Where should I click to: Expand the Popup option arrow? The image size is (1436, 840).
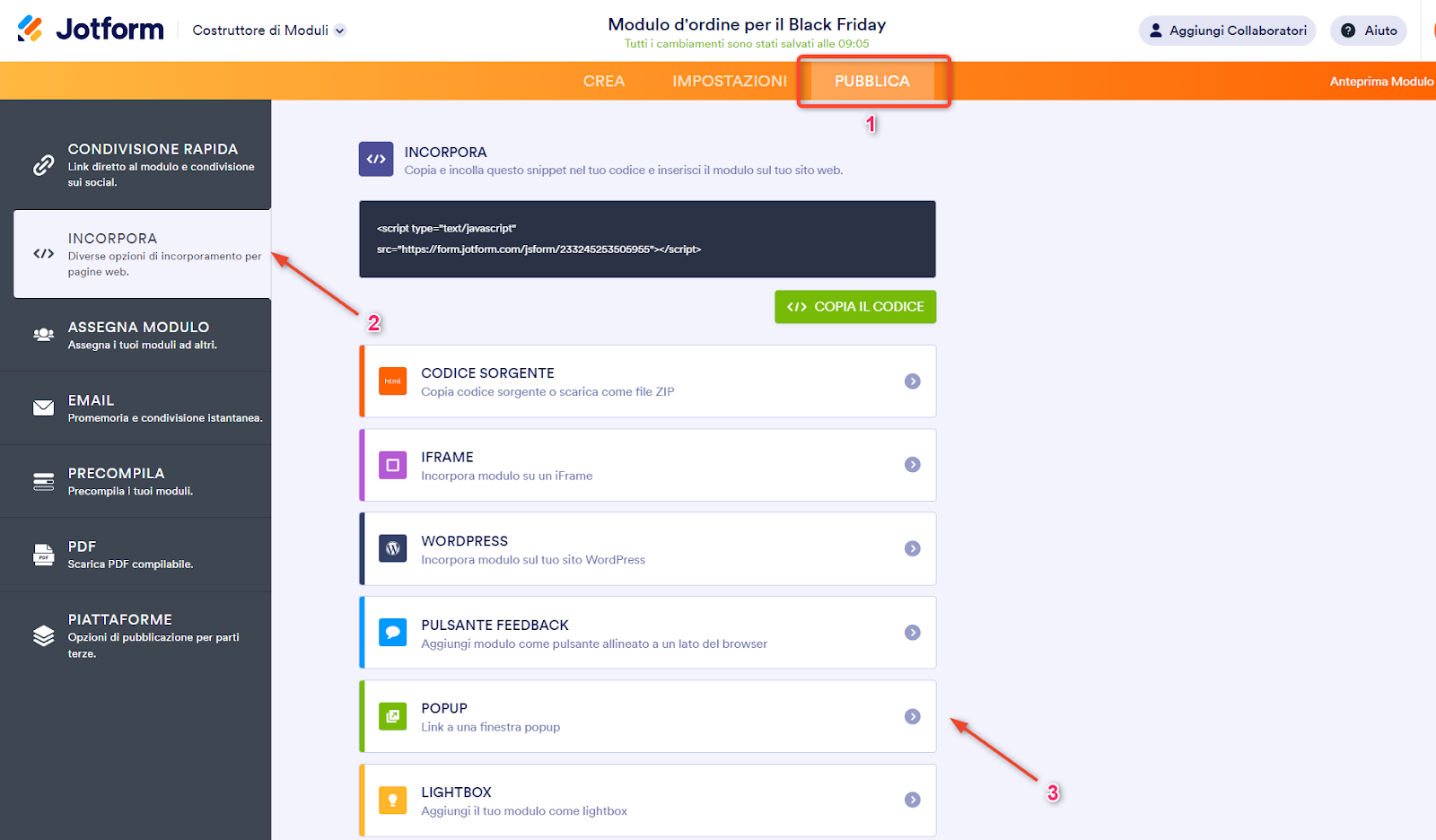tap(913, 716)
